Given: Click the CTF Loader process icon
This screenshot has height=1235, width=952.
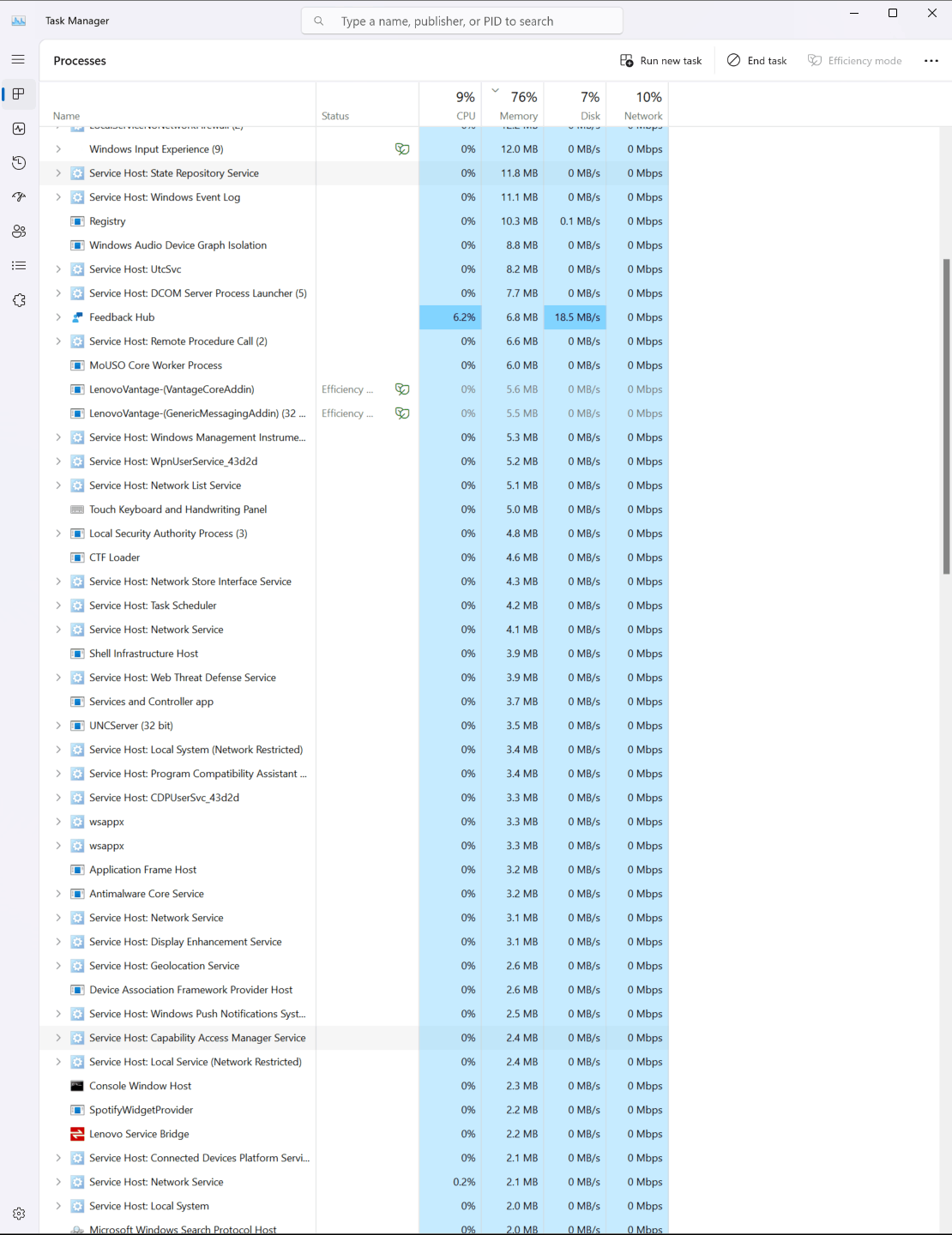Looking at the screenshot, I should point(77,557).
